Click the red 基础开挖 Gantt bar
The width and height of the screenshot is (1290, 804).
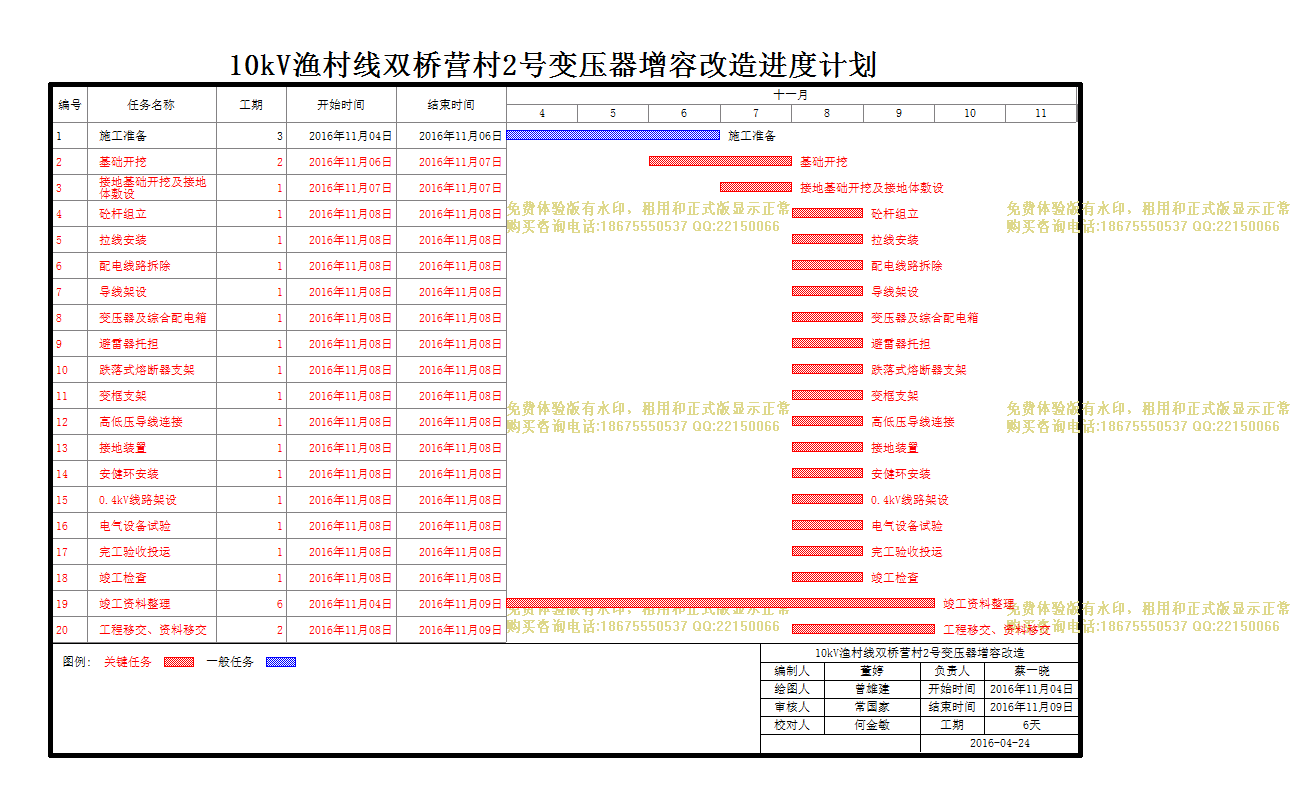click(x=720, y=161)
